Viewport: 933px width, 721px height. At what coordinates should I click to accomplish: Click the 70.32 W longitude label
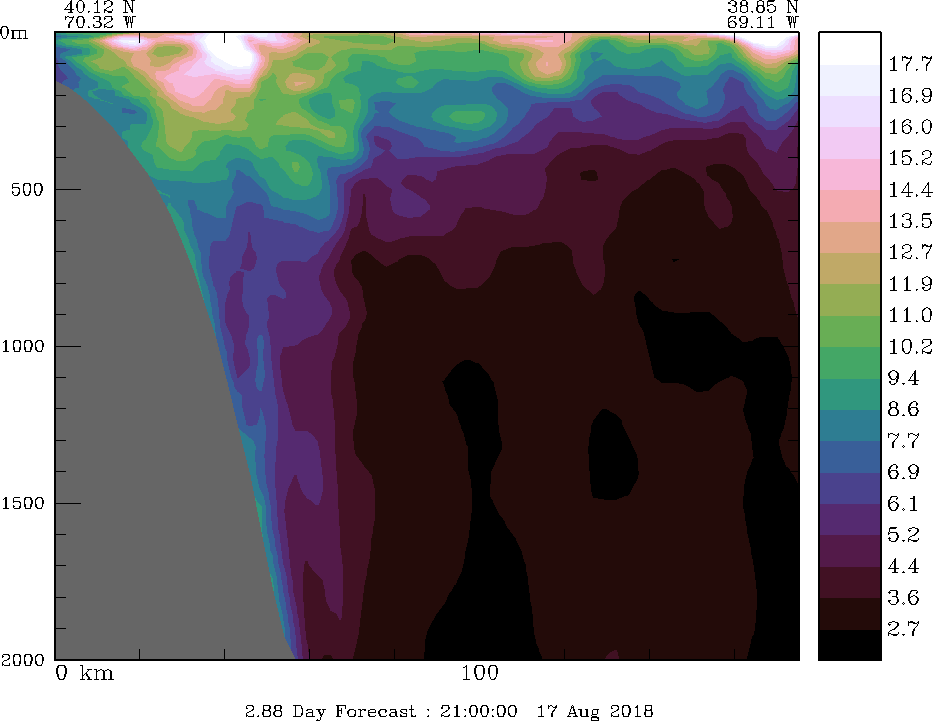tap(99, 23)
